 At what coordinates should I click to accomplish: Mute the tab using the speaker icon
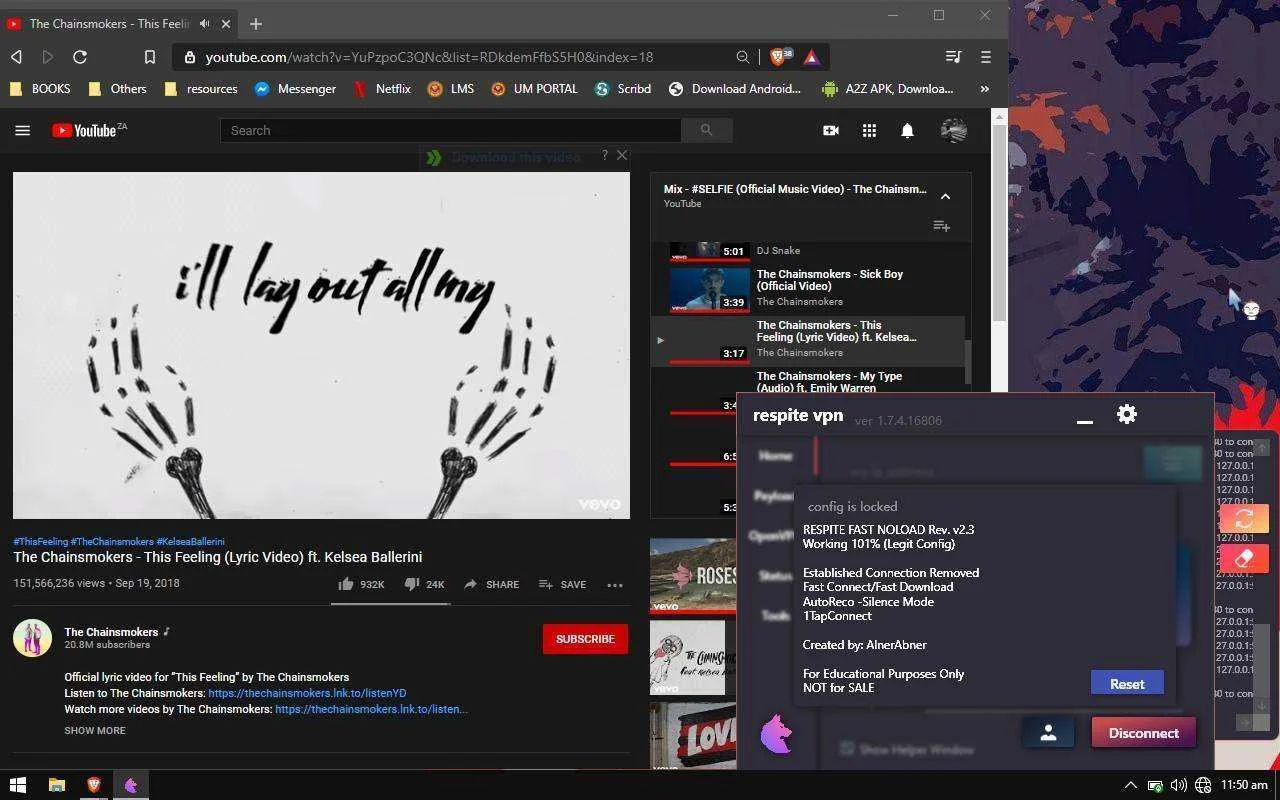205,23
